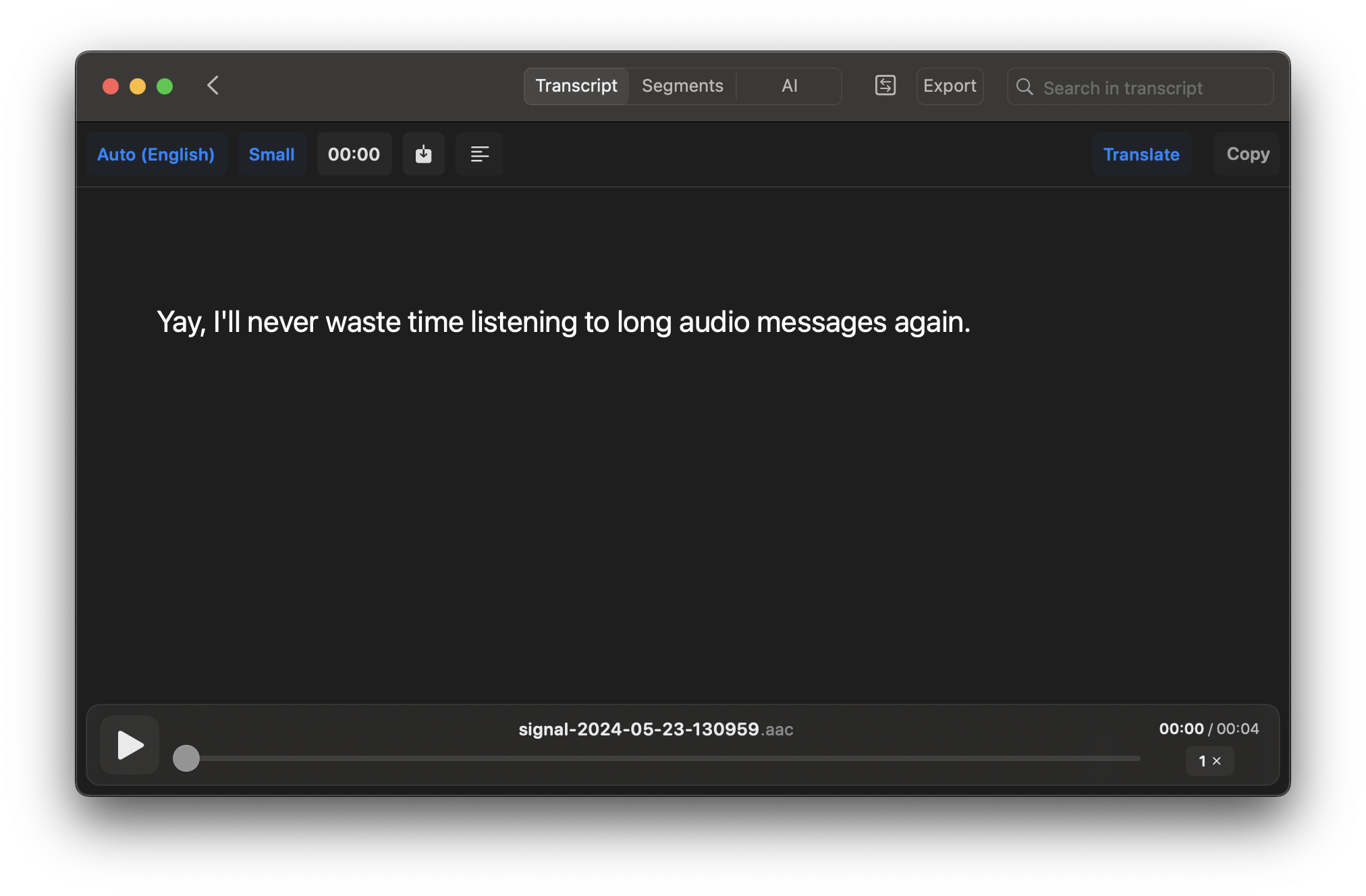Minimize the window with yellow button

[138, 86]
